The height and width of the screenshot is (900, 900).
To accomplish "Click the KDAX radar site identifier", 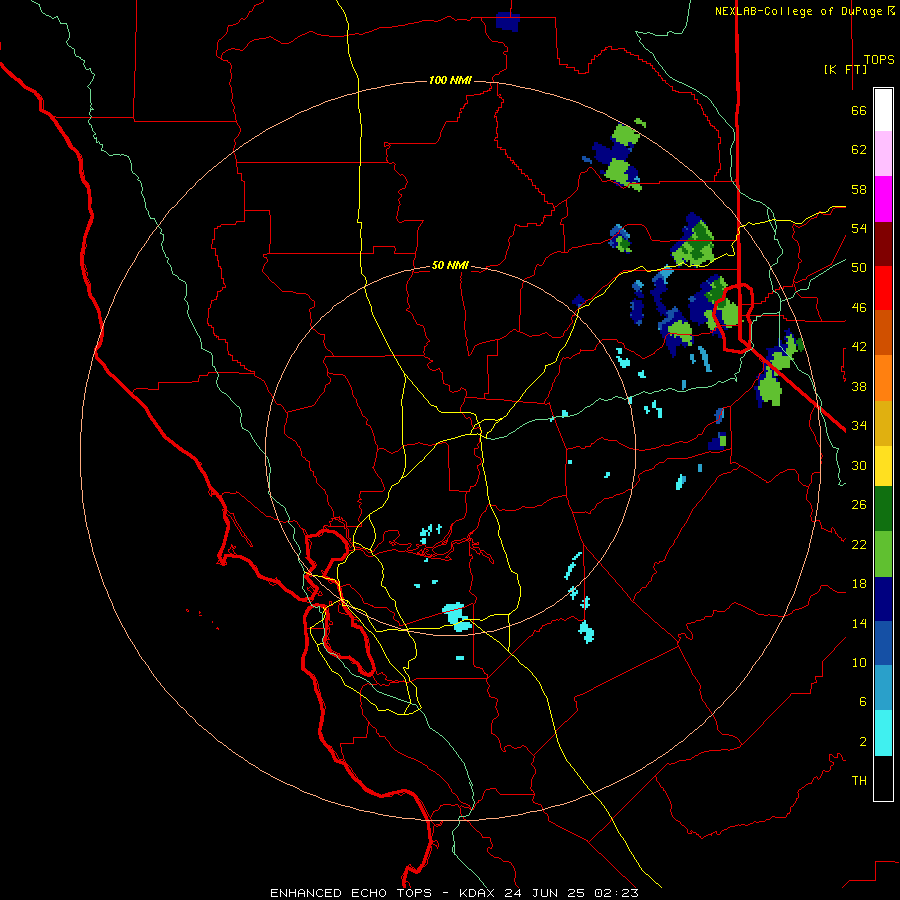I will 478,893.
